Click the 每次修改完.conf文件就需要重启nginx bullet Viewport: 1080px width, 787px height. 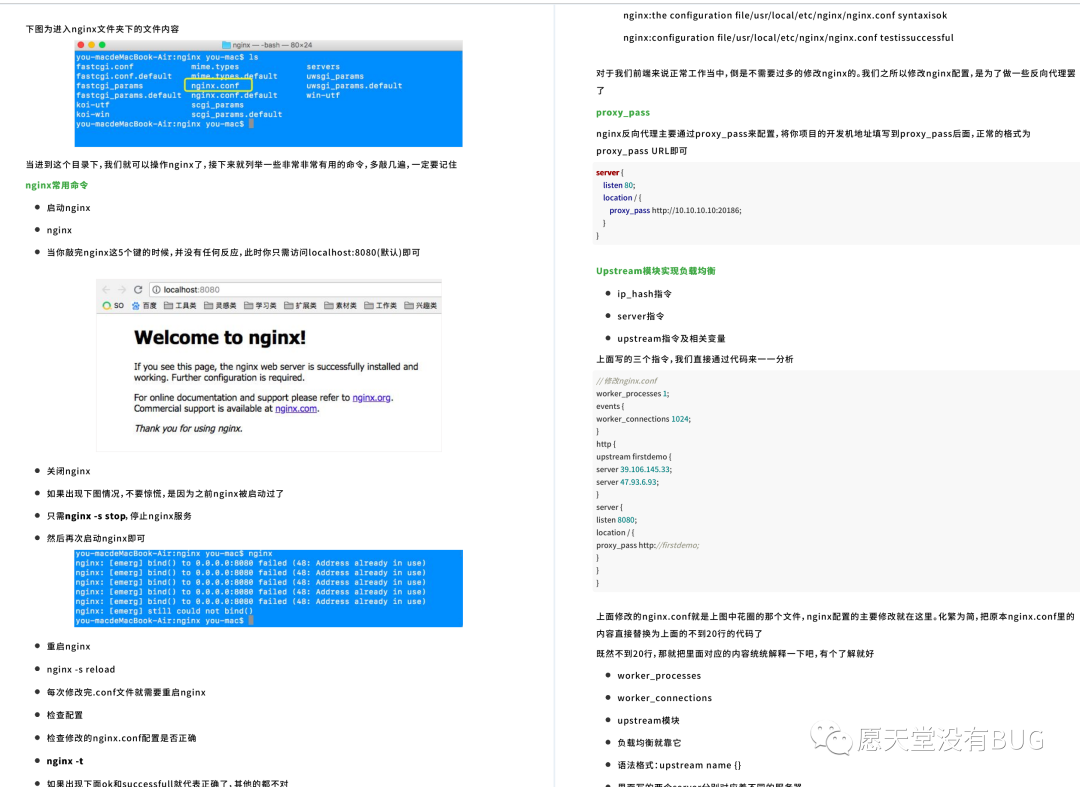(126, 693)
